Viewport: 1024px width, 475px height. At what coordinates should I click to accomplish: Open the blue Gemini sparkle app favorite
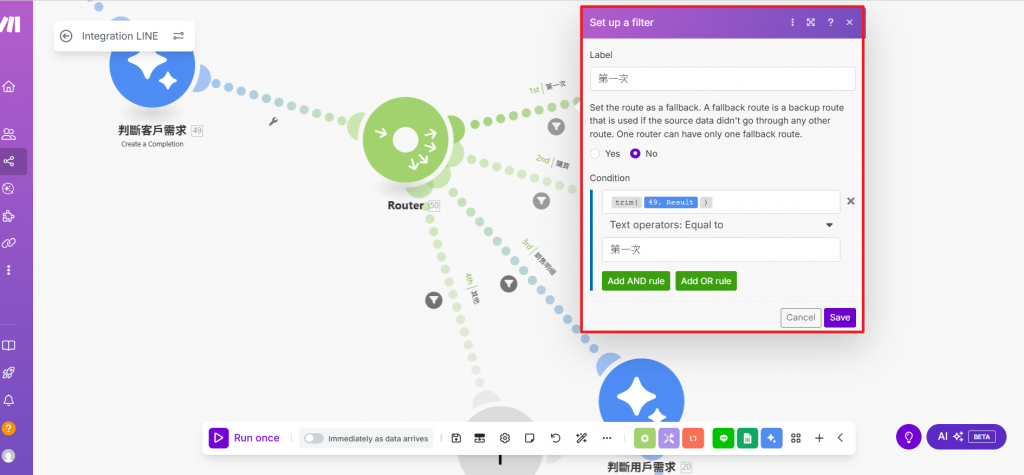point(771,438)
